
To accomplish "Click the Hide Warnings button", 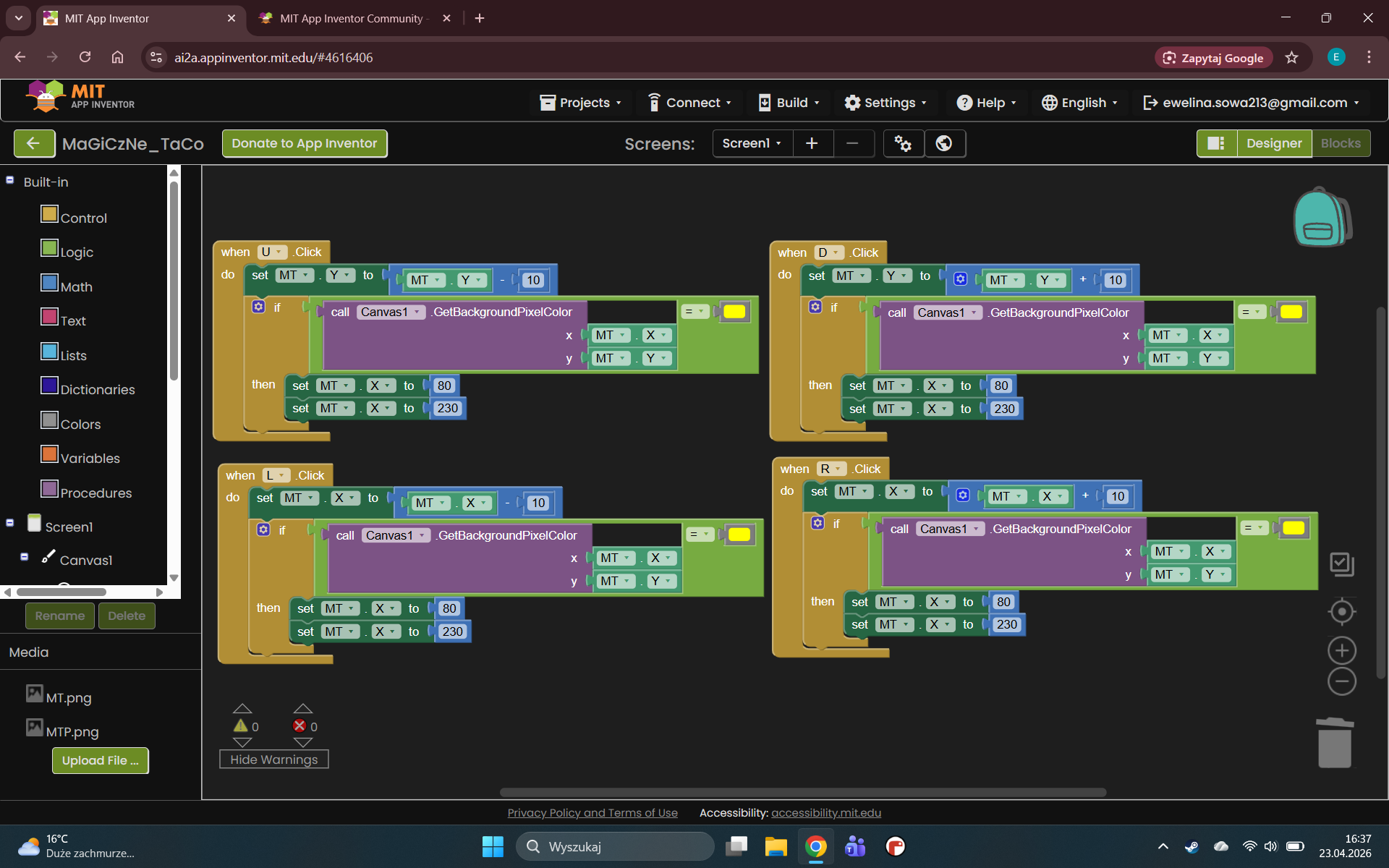I will [273, 759].
